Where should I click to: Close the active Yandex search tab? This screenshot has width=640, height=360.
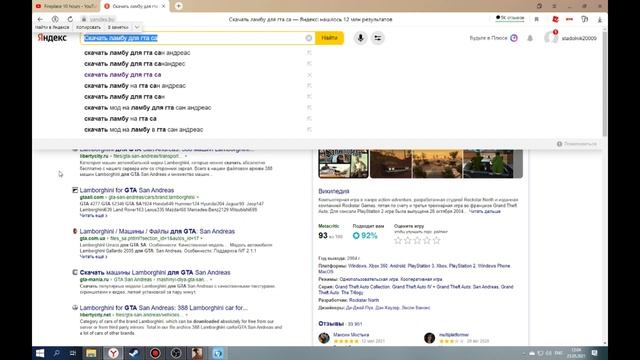[163, 6]
